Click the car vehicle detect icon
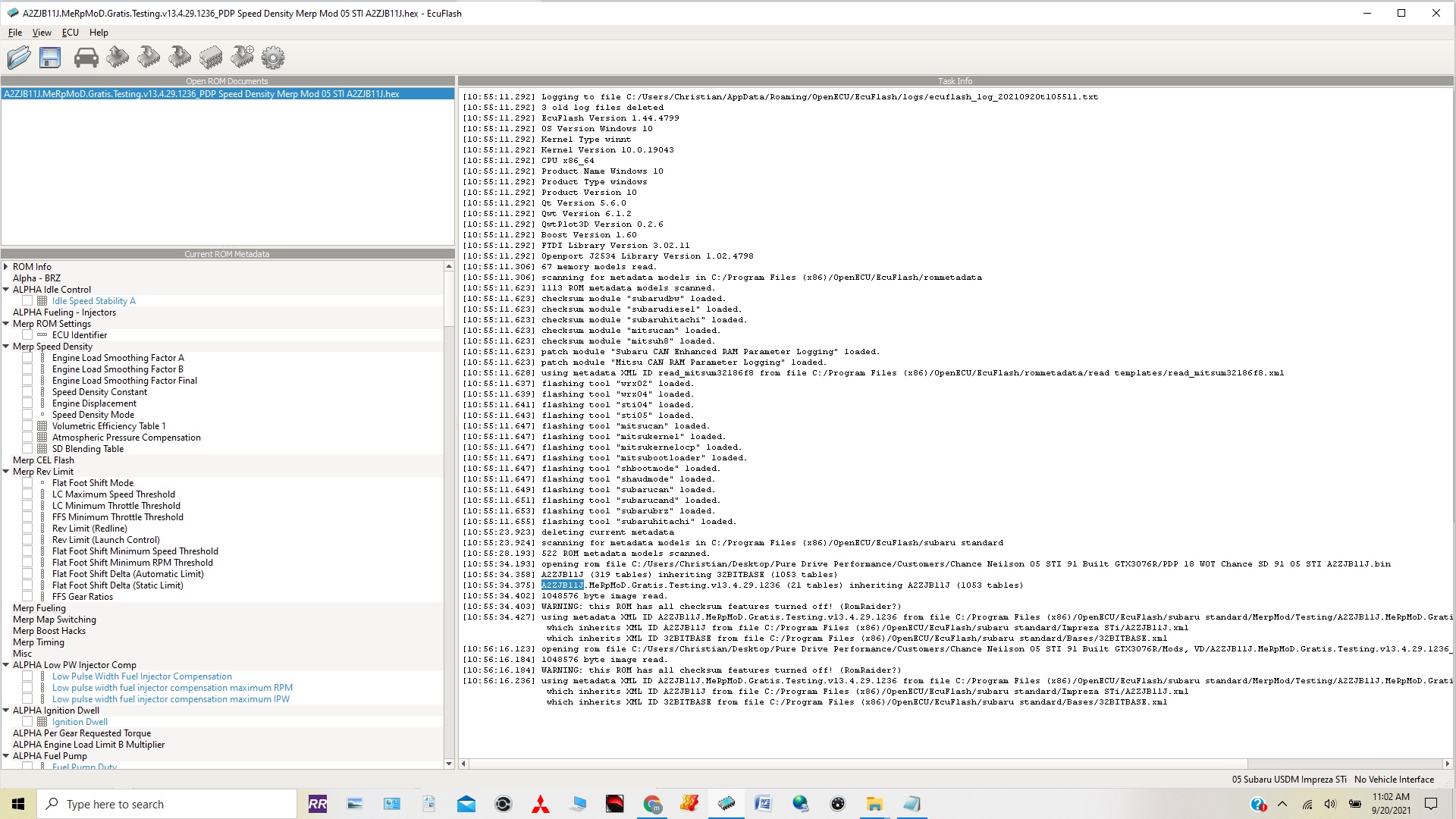Screen dimensions: 1456x819 pyautogui.click(x=86, y=58)
